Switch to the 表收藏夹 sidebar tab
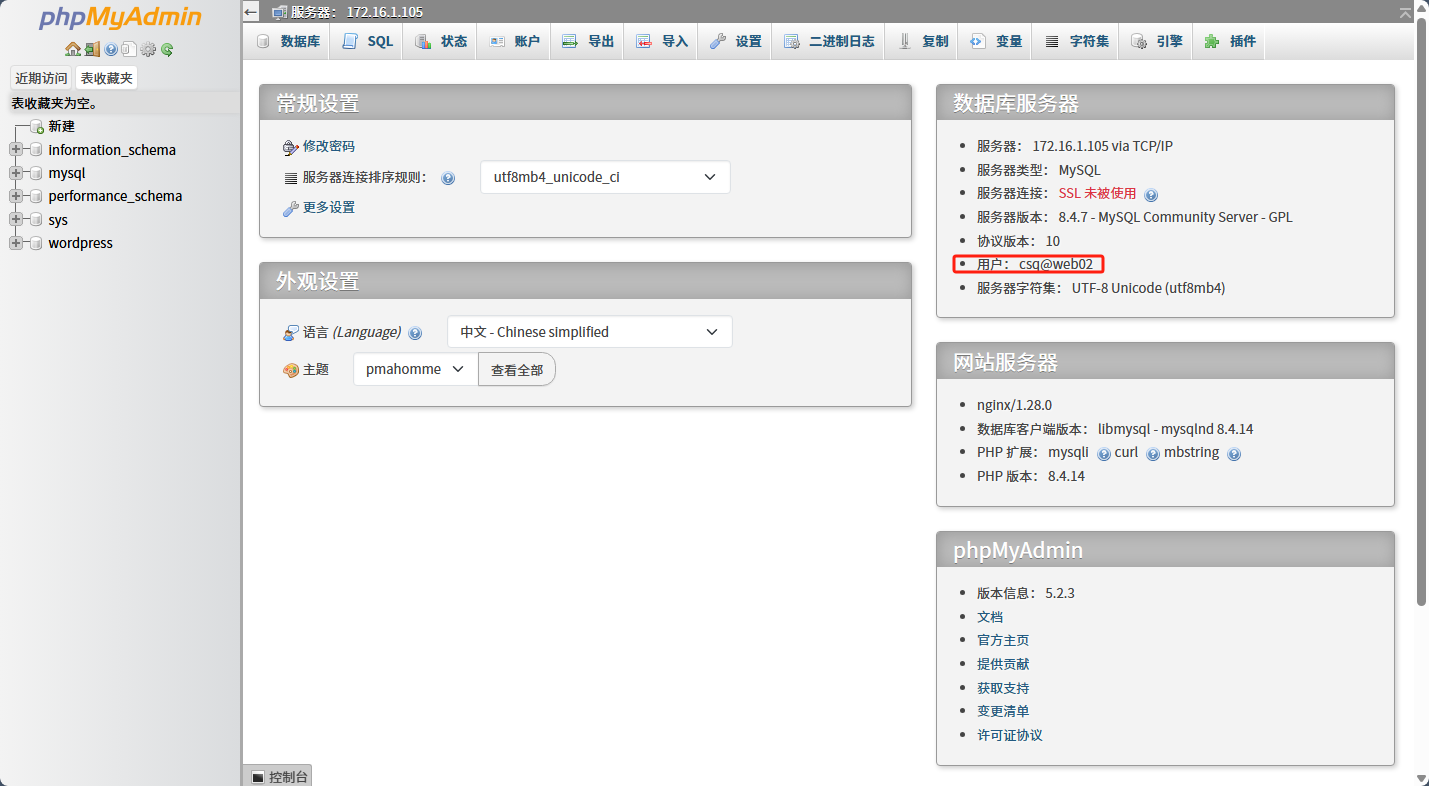The height and width of the screenshot is (786, 1429). click(107, 78)
